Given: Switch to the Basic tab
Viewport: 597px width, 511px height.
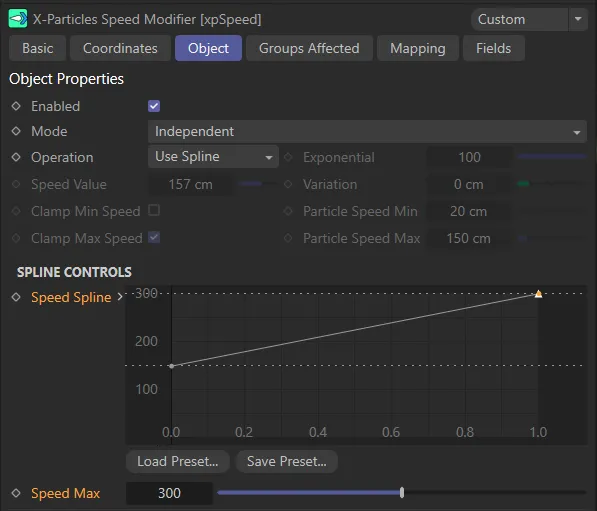Looking at the screenshot, I should pos(38,48).
